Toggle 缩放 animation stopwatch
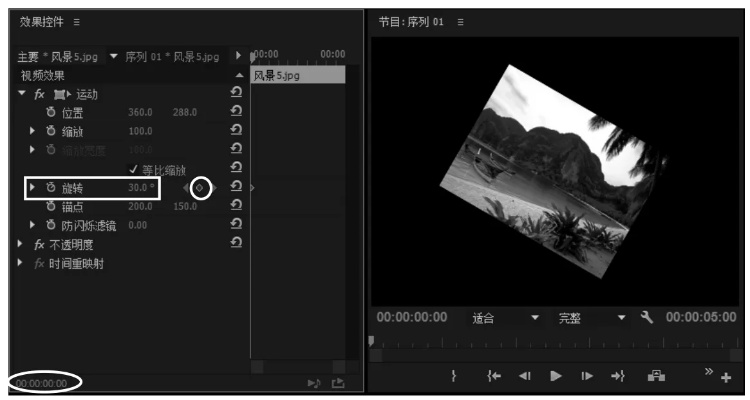Screen dimensions: 750x400 click(51, 131)
